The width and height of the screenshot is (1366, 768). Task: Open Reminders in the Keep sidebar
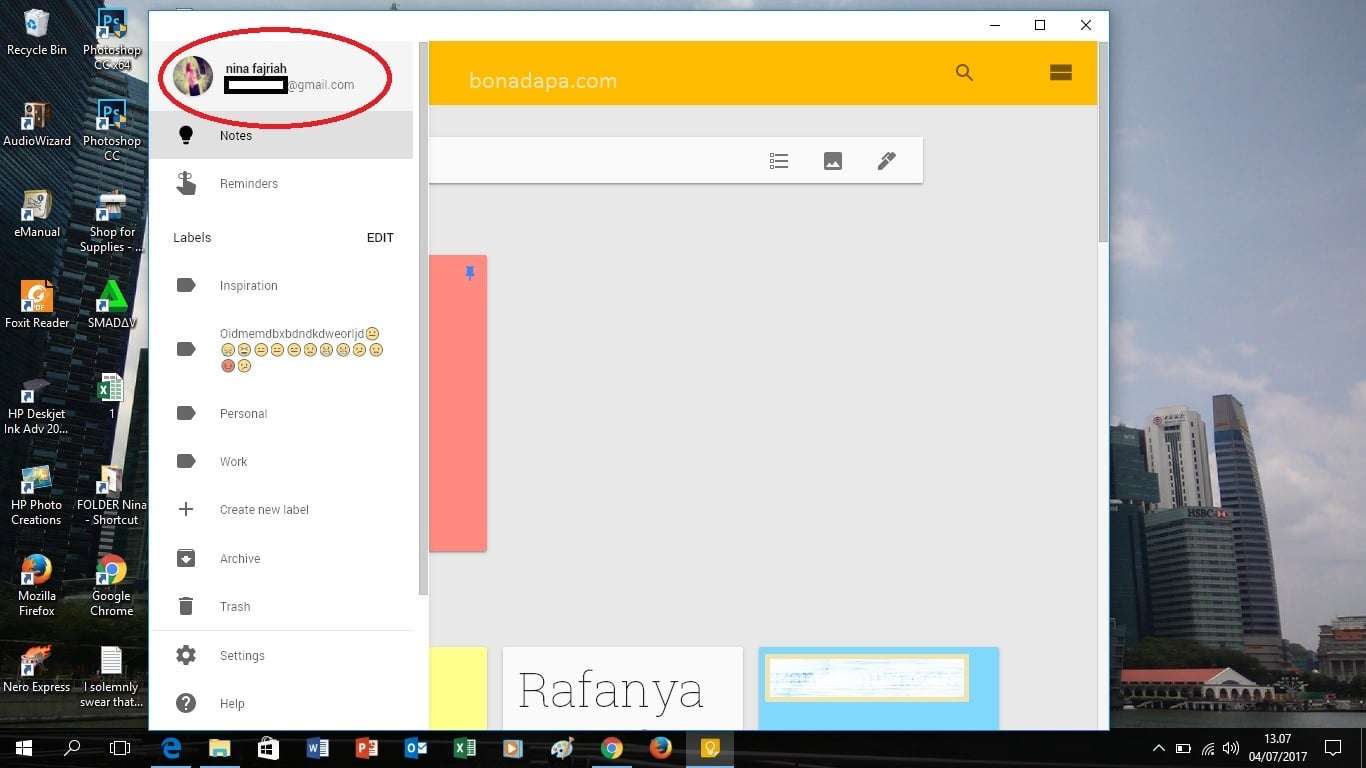click(x=281, y=184)
